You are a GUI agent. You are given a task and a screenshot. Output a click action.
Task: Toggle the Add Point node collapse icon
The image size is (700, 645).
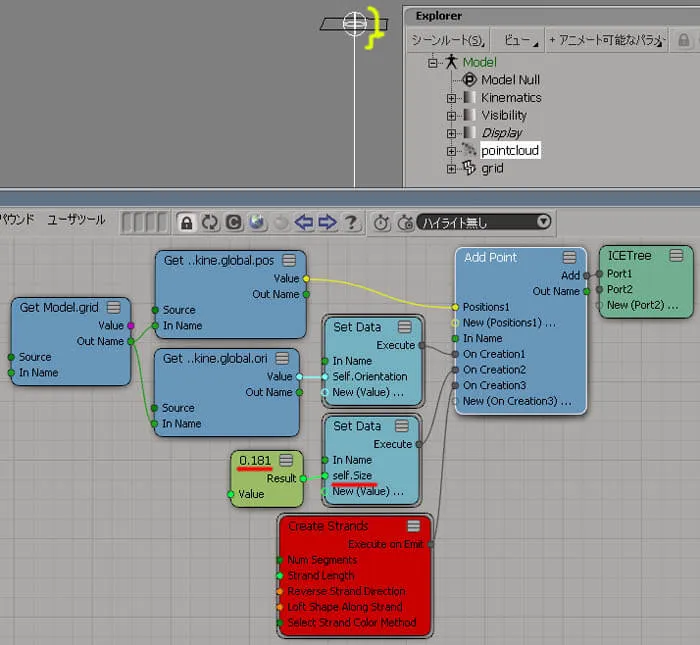point(569,258)
